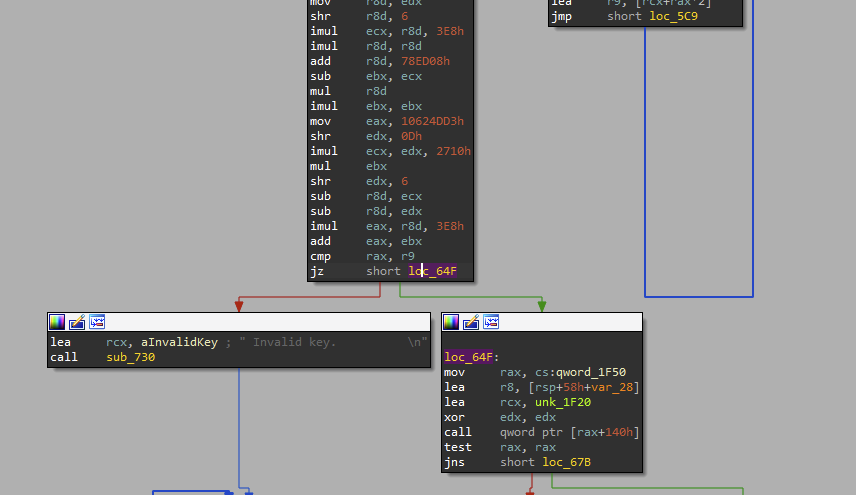Click the title bar of the Invalid key node
The width and height of the screenshot is (856, 495).
239,322
